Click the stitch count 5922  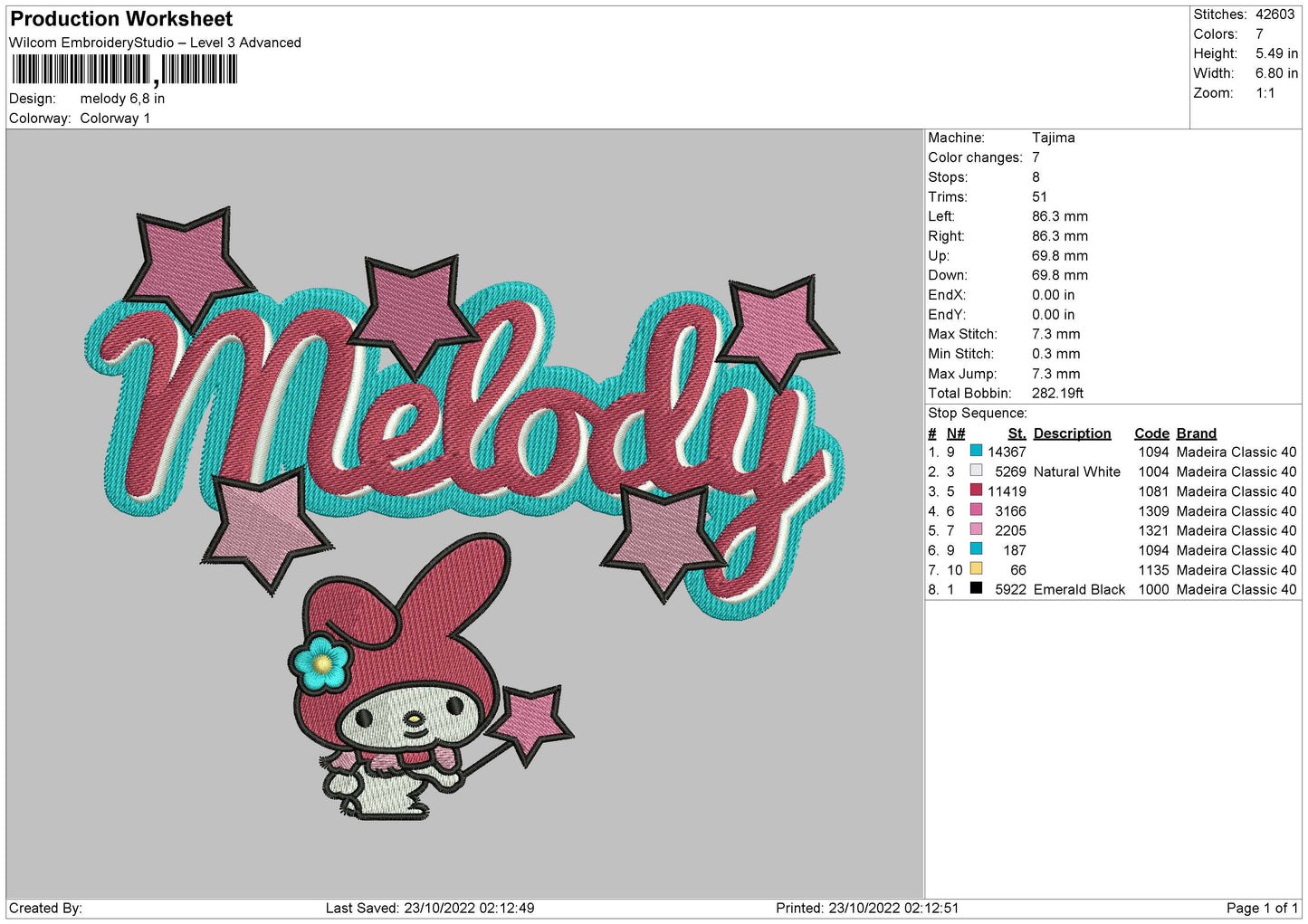pos(1010,589)
